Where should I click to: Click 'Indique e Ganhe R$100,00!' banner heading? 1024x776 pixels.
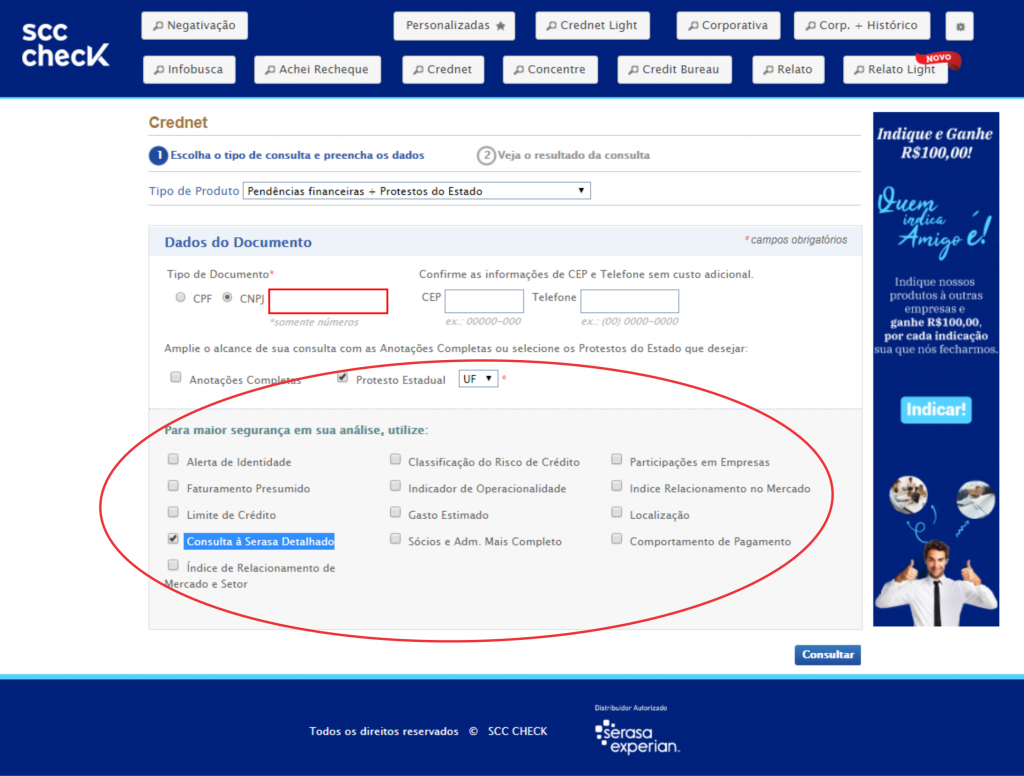(936, 143)
